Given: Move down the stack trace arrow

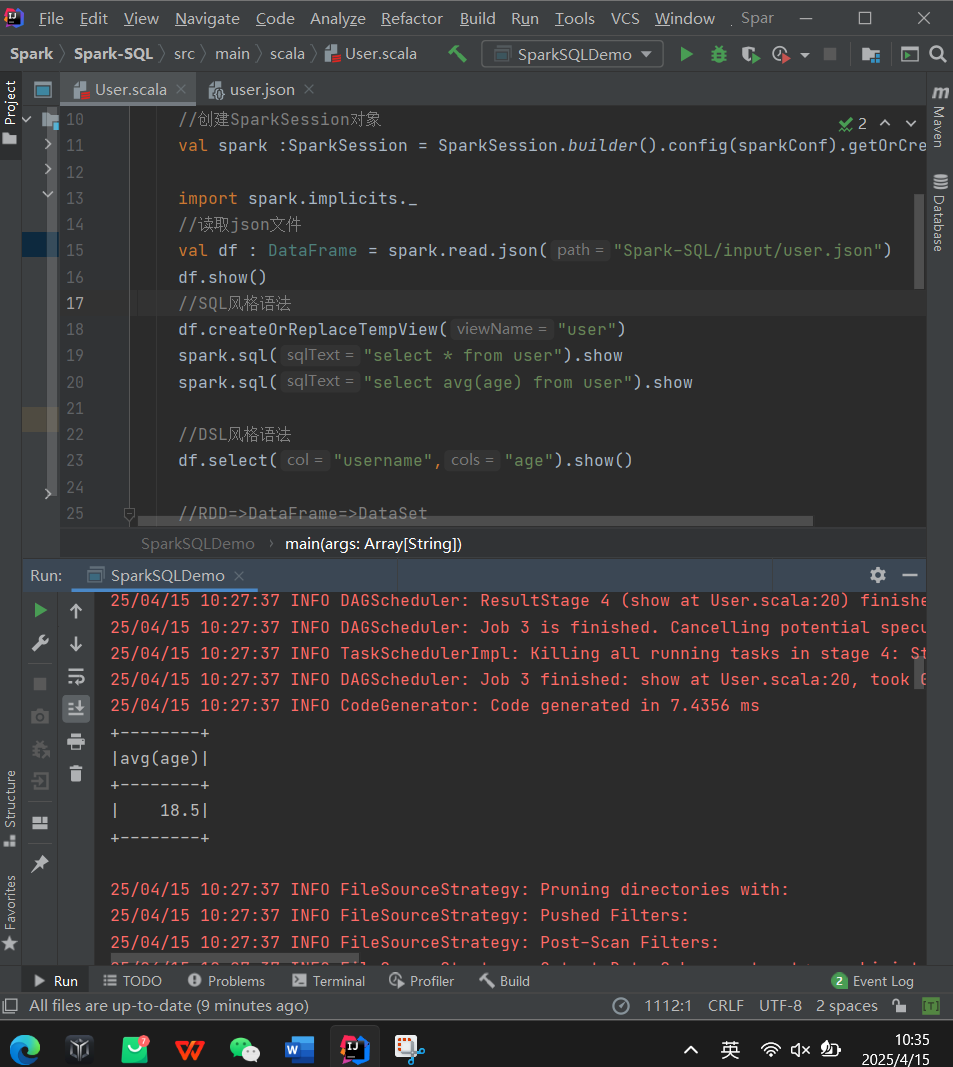Looking at the screenshot, I should [76, 644].
